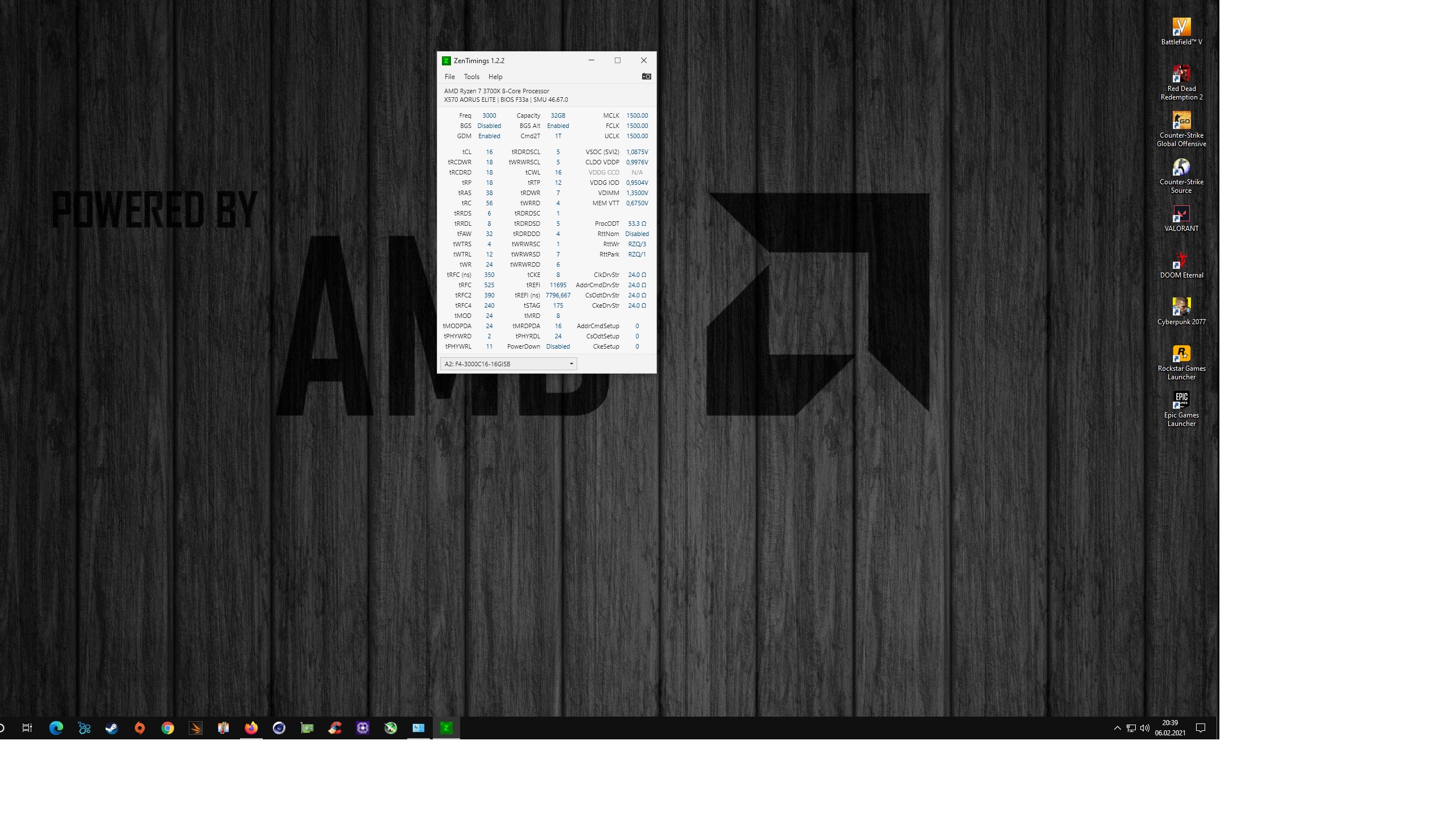
Task: Open the volume control in the system tray
Action: pos(1145,728)
